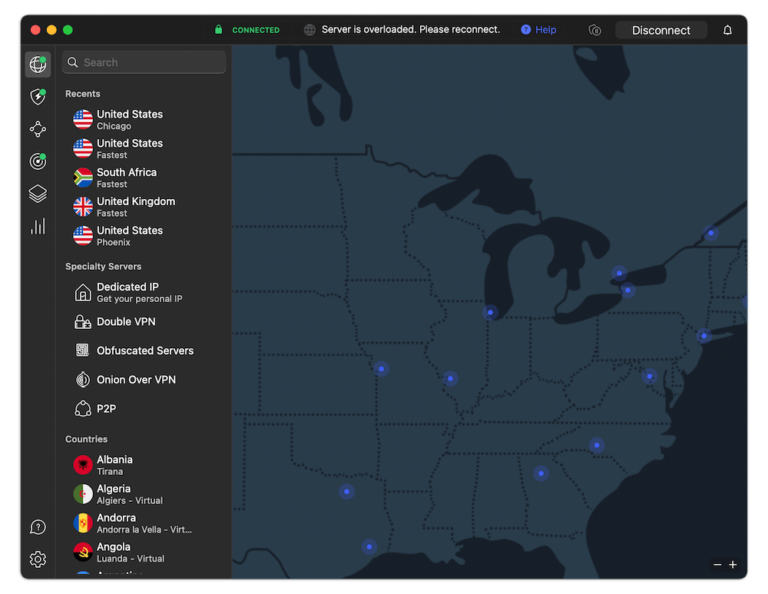The image size is (768, 594).
Task: Open the globe VPN map sidebar icon
Action: pos(38,64)
